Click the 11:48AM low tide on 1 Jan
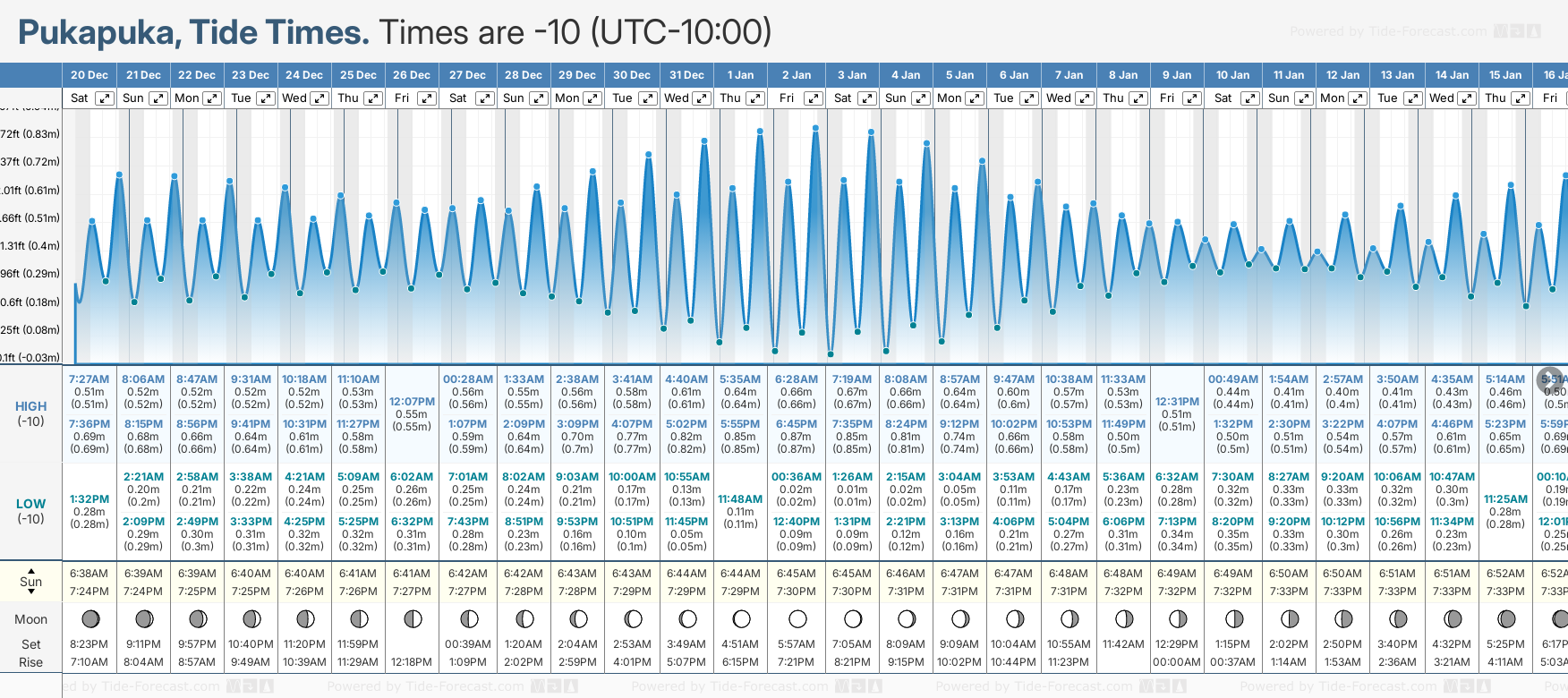The height and width of the screenshot is (698, 1568). [x=740, y=499]
